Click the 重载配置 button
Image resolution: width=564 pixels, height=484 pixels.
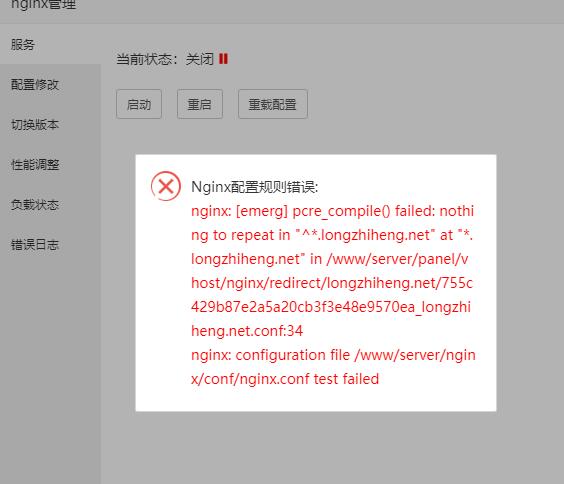(273, 104)
